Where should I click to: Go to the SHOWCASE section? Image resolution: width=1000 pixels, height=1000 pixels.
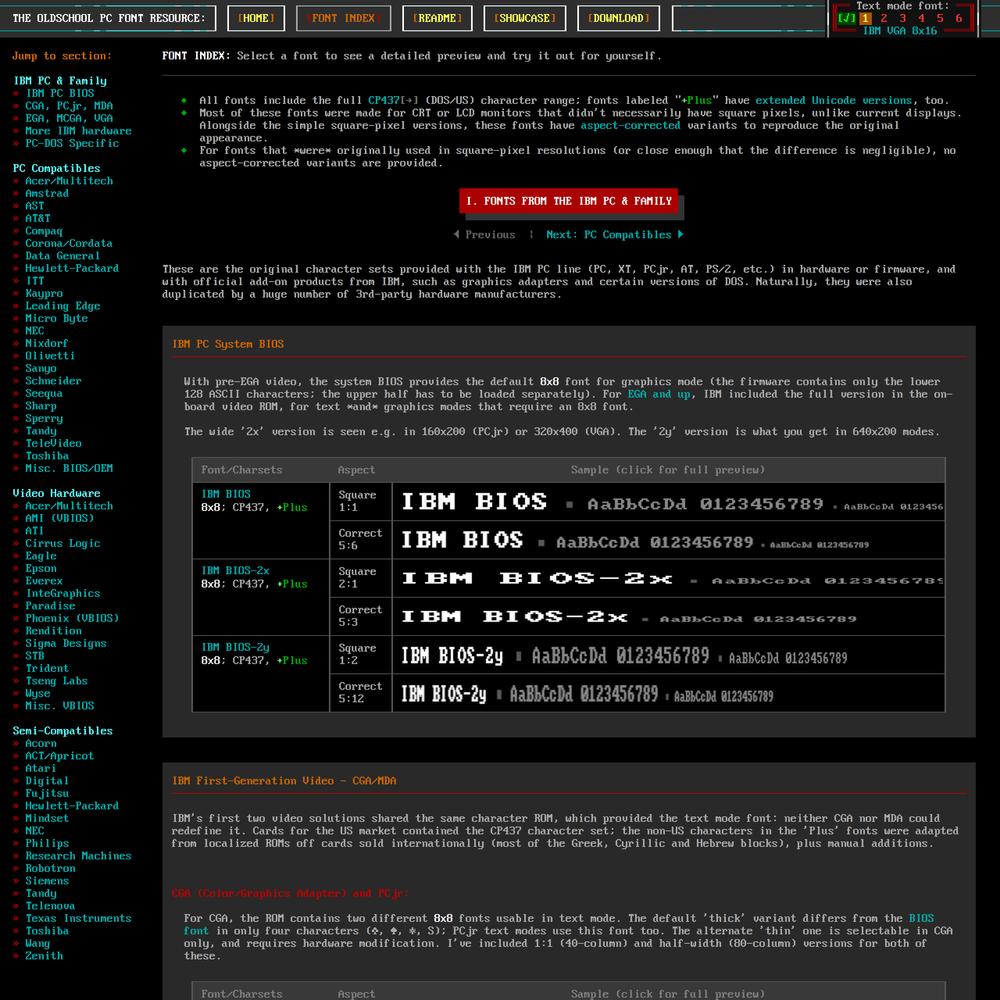pyautogui.click(x=525, y=18)
